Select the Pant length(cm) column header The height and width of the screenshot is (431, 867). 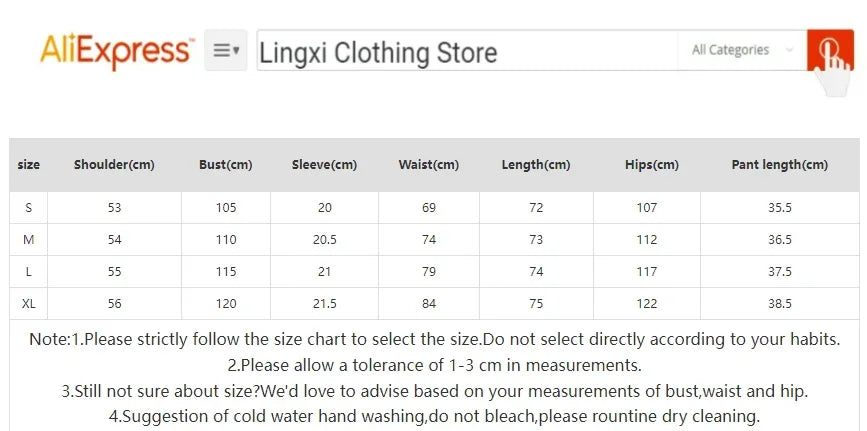[779, 165]
